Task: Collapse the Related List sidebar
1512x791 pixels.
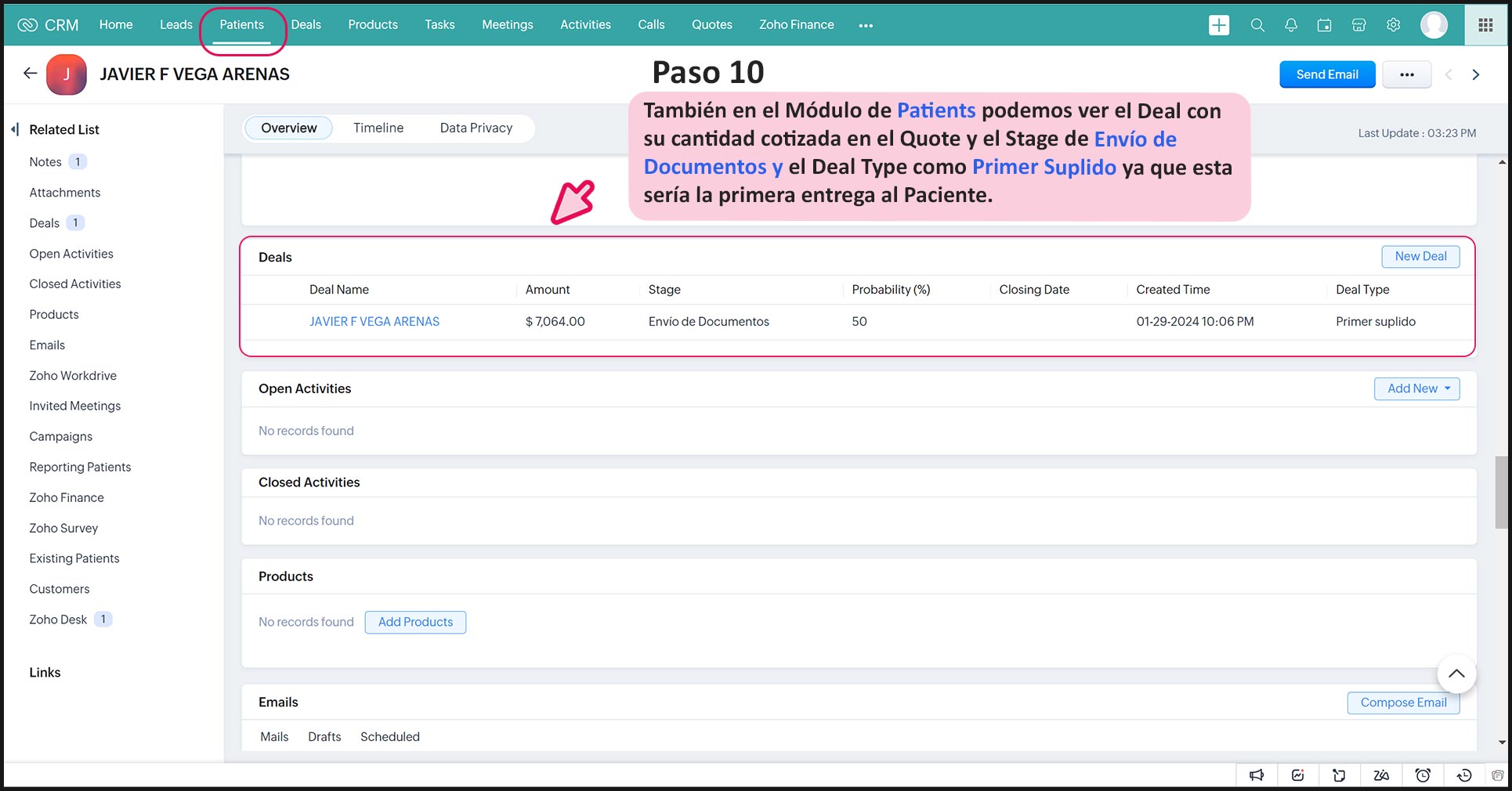Action: tap(15, 129)
